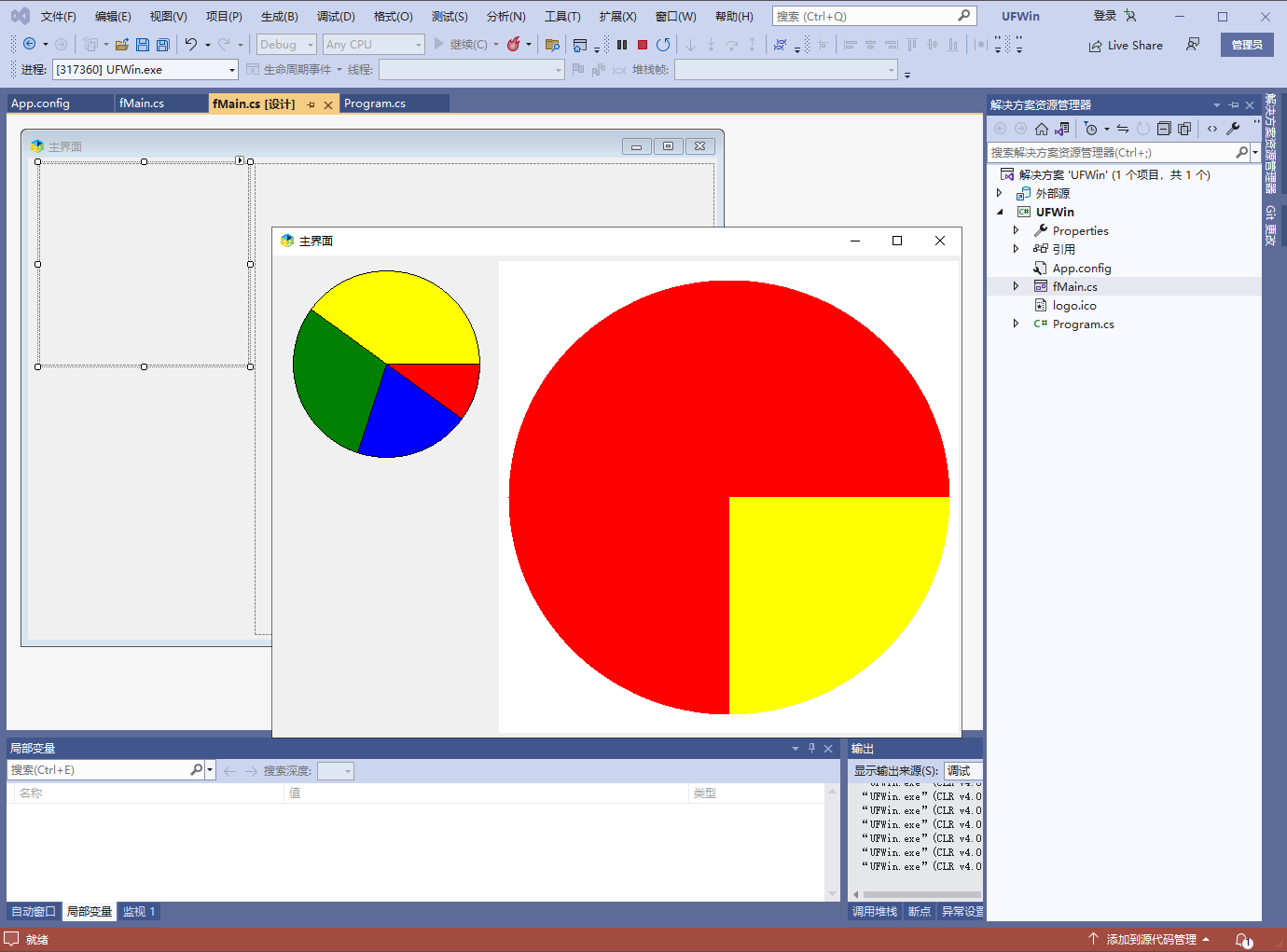
Task: Restart debugging with the circular arrow icon
Action: pyautogui.click(x=663, y=45)
